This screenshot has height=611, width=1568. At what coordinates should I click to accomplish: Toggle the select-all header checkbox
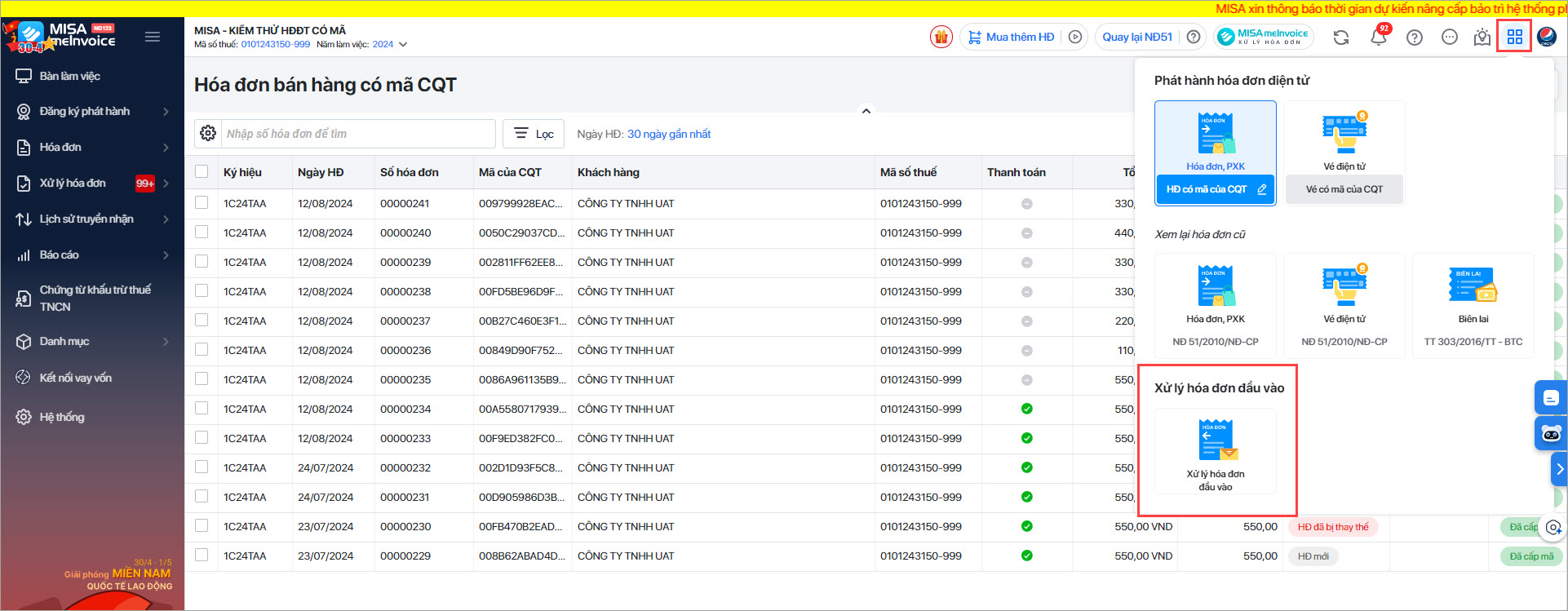point(202,172)
